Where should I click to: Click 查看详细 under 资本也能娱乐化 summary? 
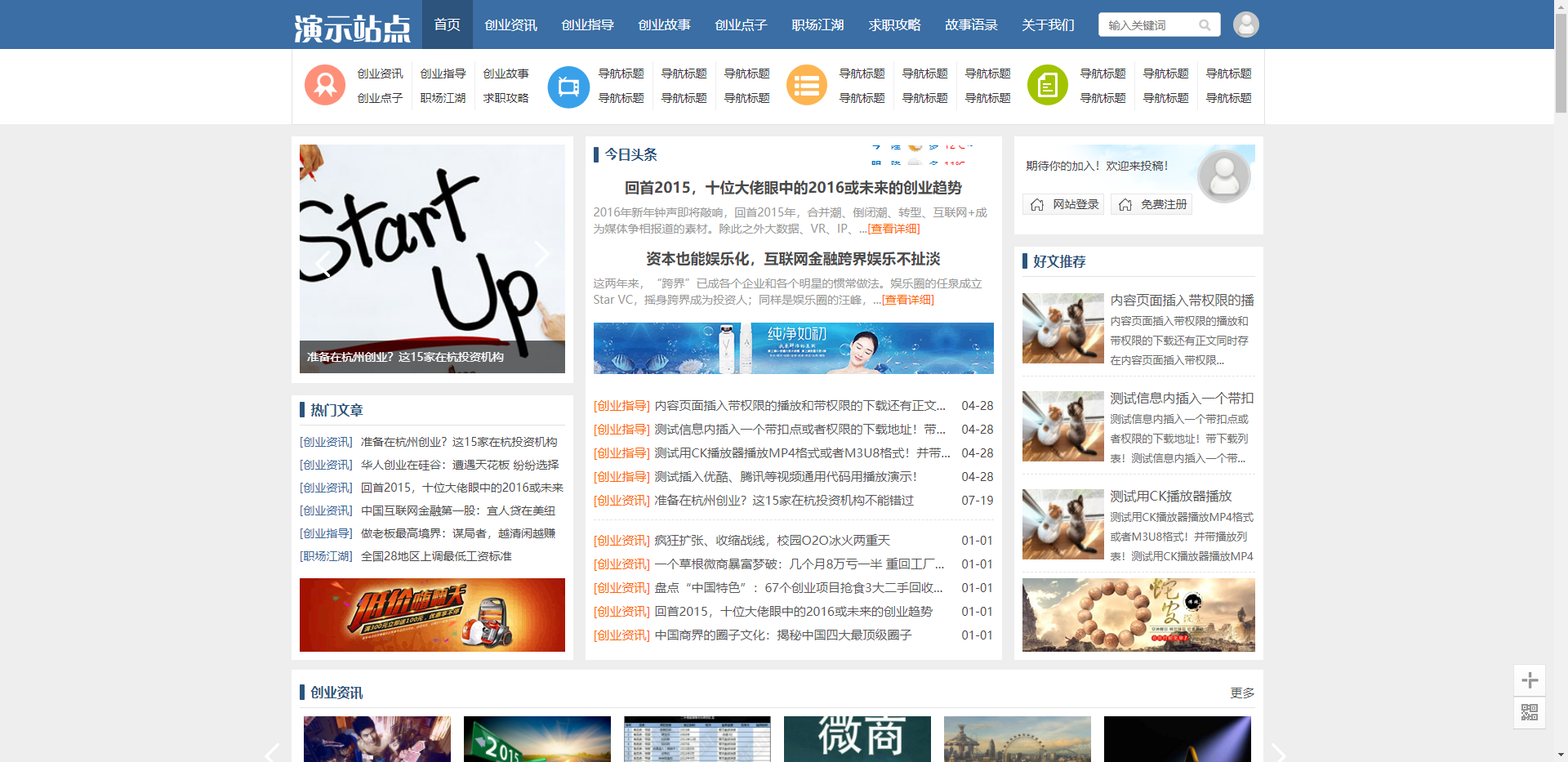pos(908,300)
